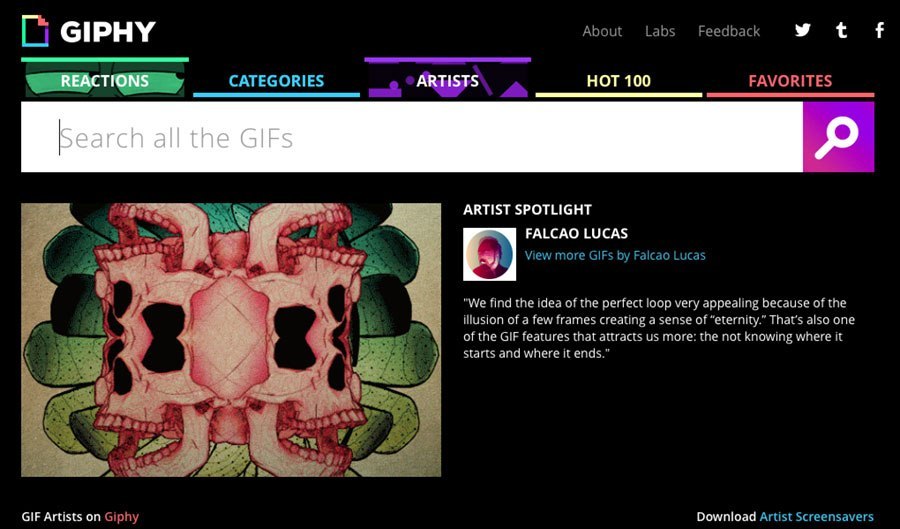Click the GIPHY wordmark text

coord(108,32)
